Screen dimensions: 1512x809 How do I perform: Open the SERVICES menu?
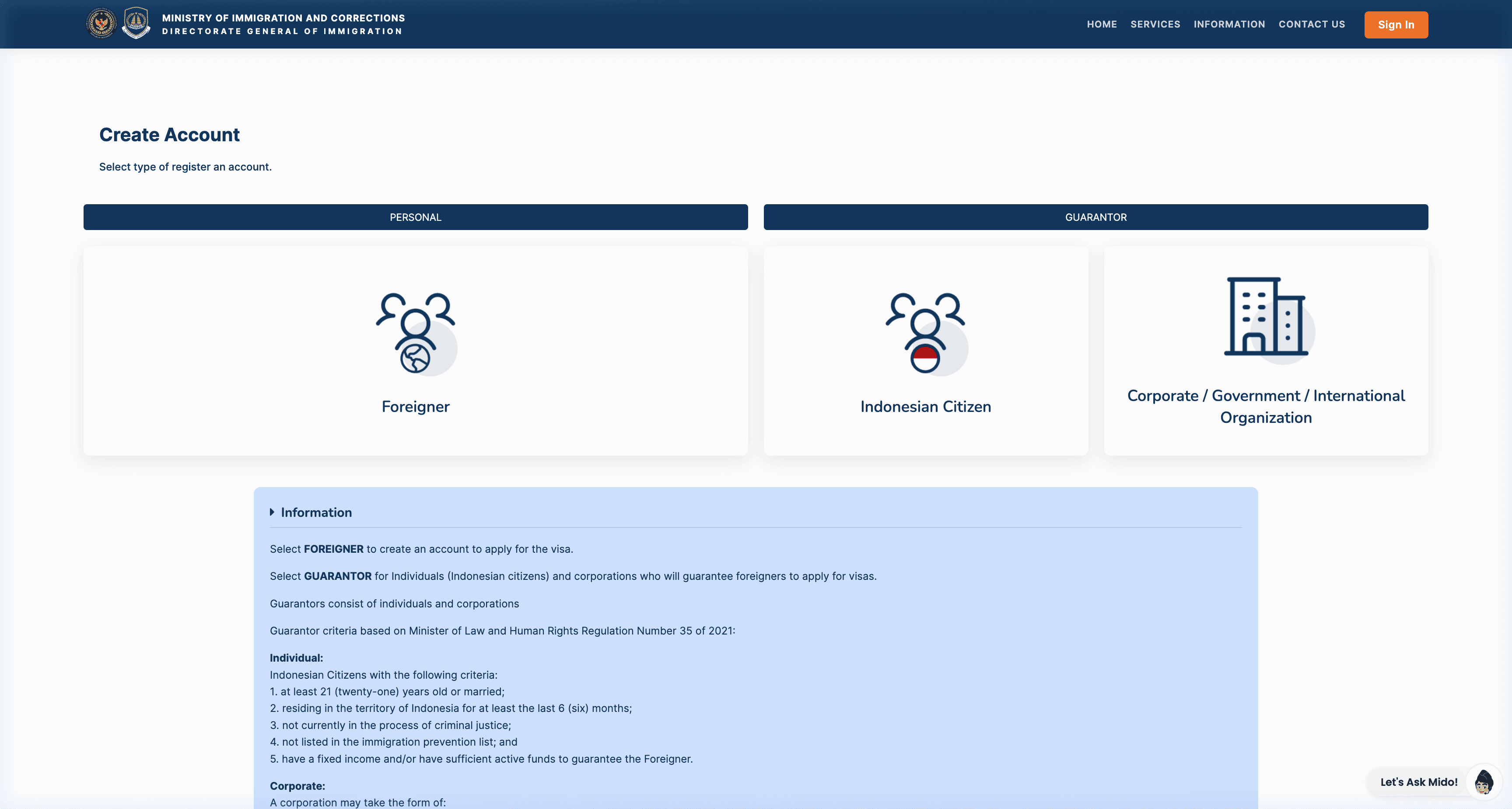pos(1155,24)
